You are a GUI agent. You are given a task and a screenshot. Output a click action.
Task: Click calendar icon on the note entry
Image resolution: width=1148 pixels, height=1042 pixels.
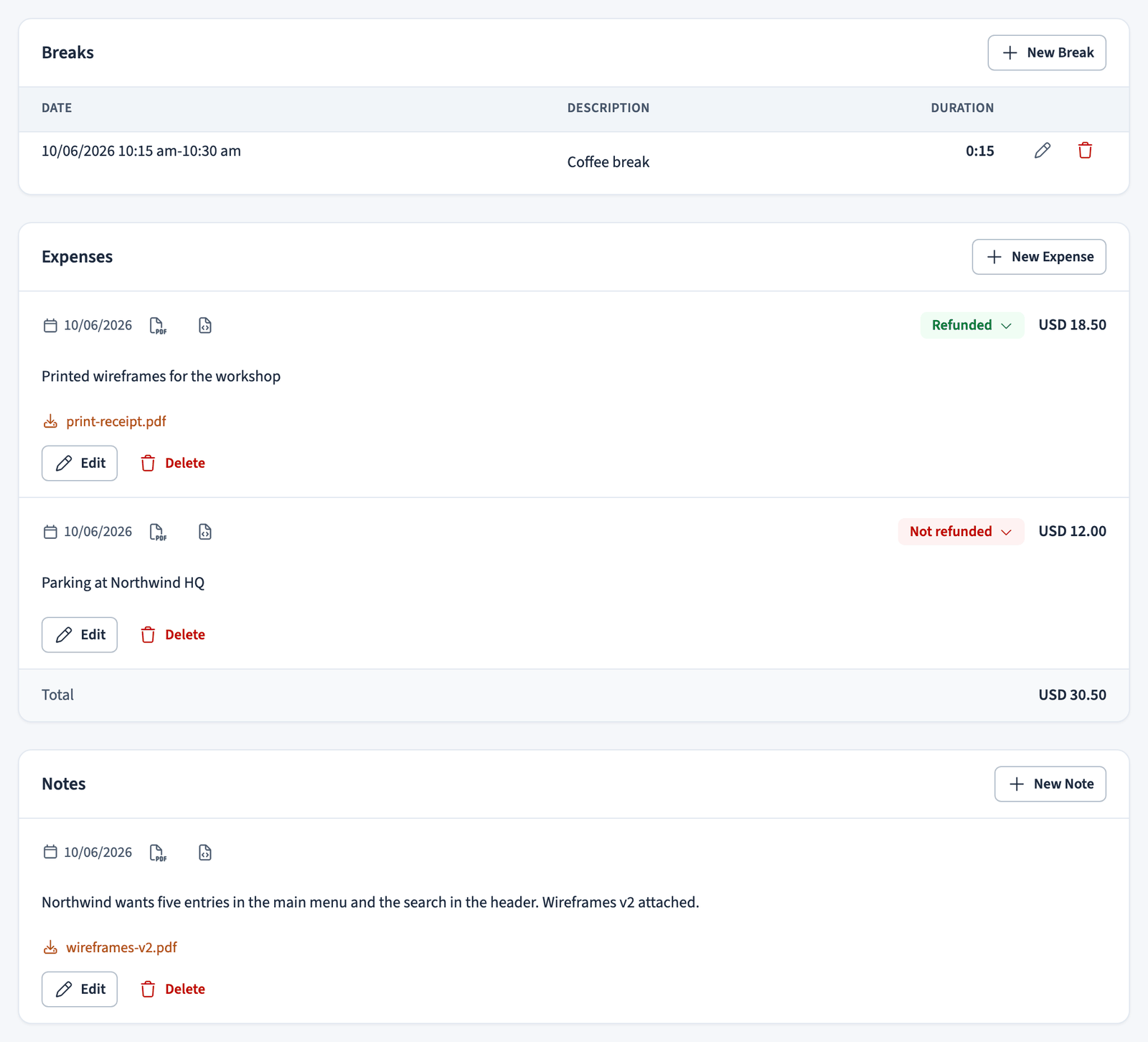[x=50, y=853]
